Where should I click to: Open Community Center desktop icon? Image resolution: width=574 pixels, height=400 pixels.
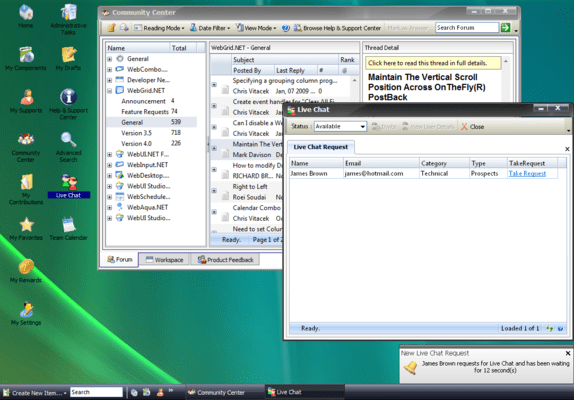click(26, 146)
